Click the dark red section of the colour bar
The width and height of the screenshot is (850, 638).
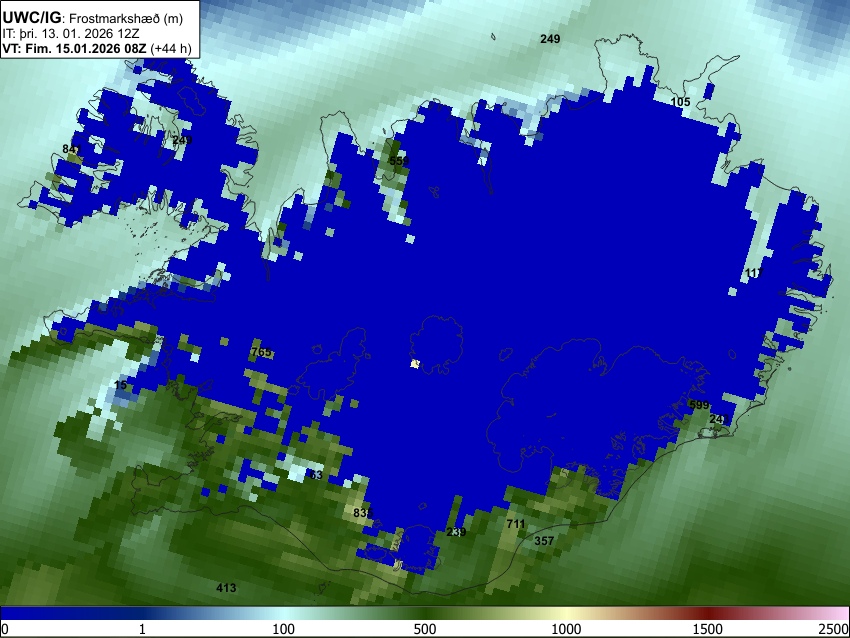point(707,613)
